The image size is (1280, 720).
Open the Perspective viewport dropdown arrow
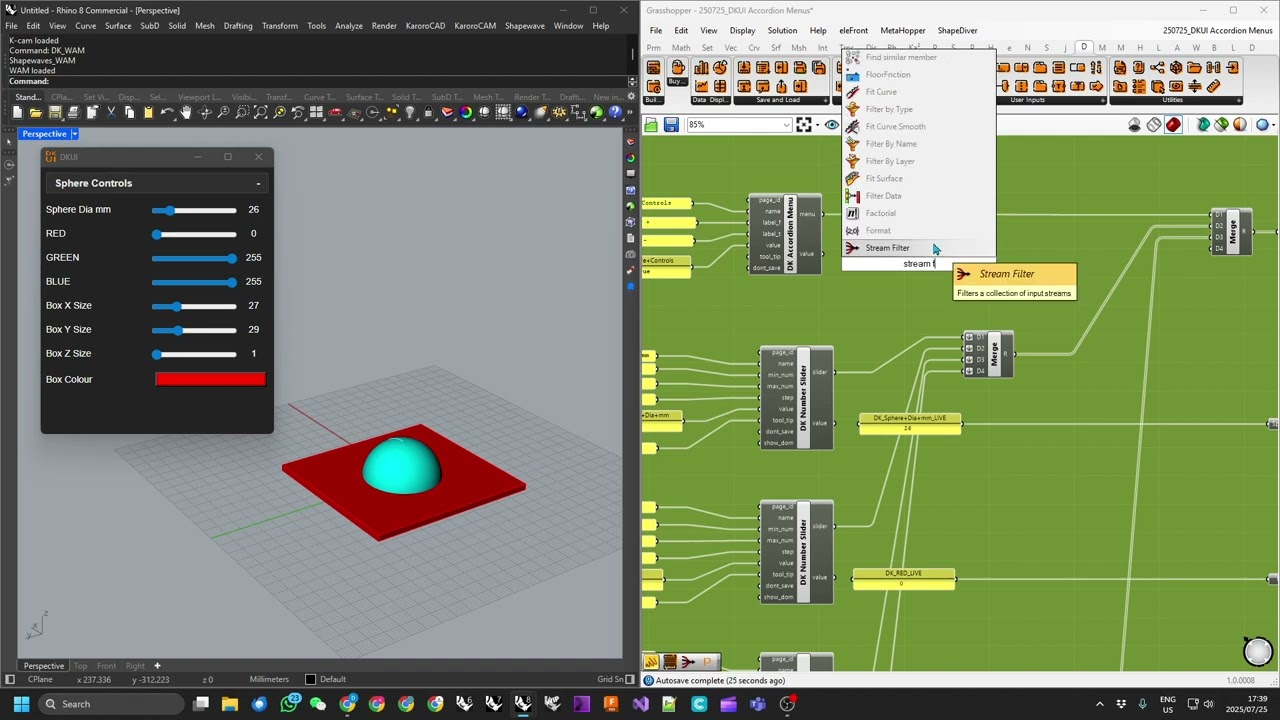(x=74, y=134)
